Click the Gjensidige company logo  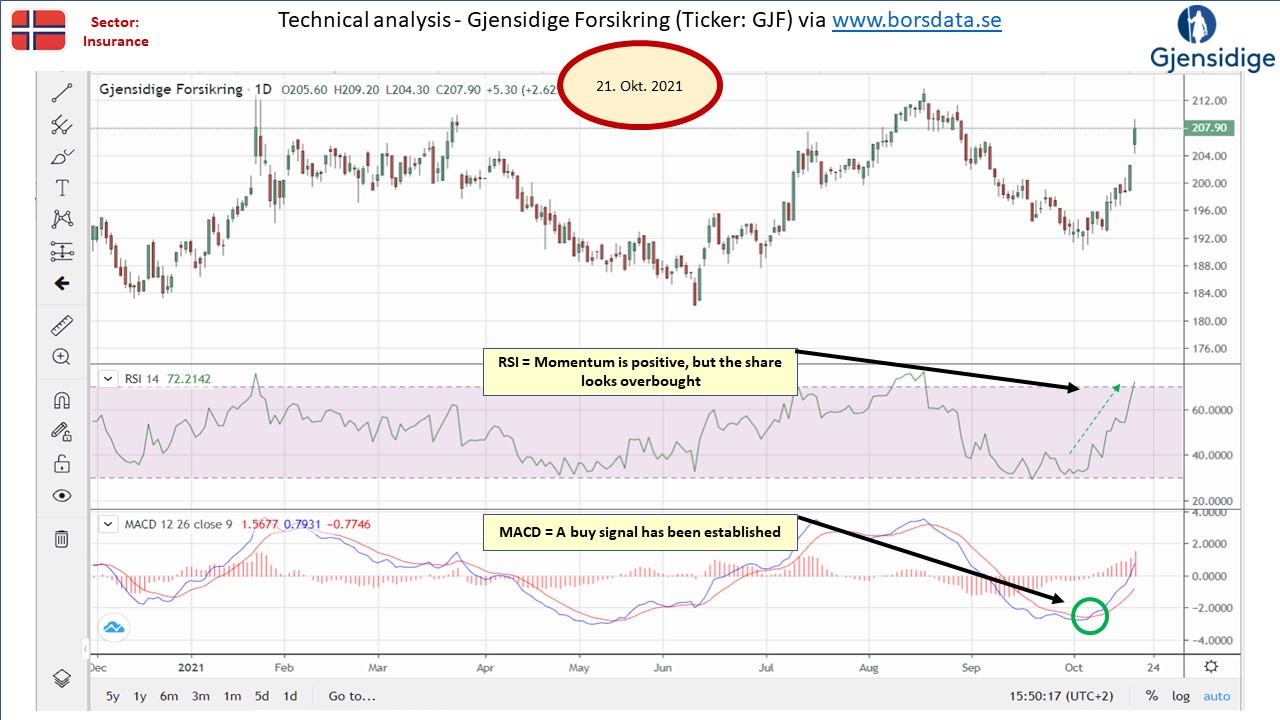[x=1213, y=40]
